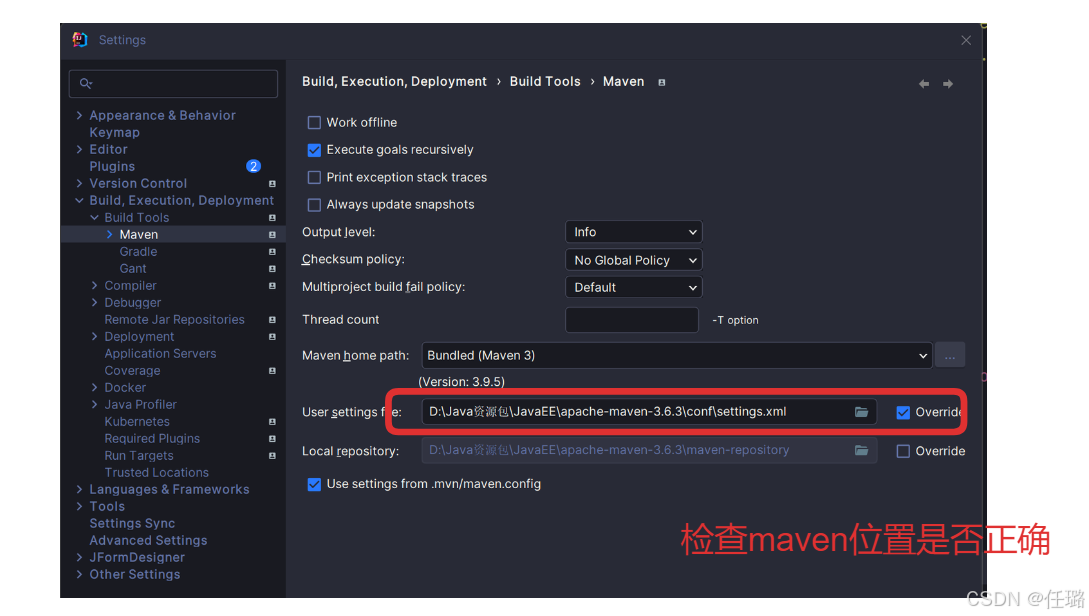The height and width of the screenshot is (616, 1089).
Task: Toggle Override for User settings file
Action: coord(903,413)
